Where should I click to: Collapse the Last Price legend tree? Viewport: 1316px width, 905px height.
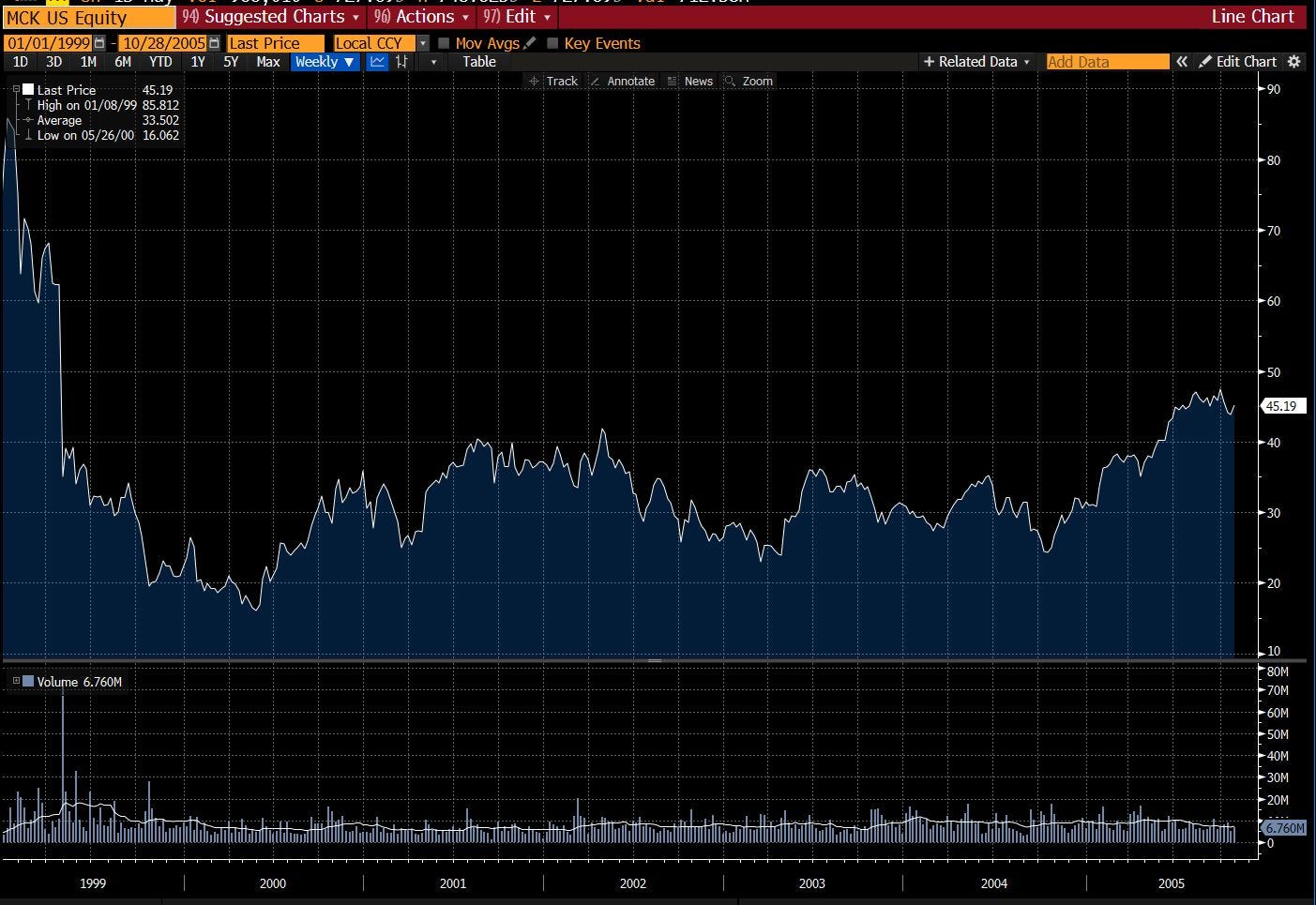(x=16, y=90)
